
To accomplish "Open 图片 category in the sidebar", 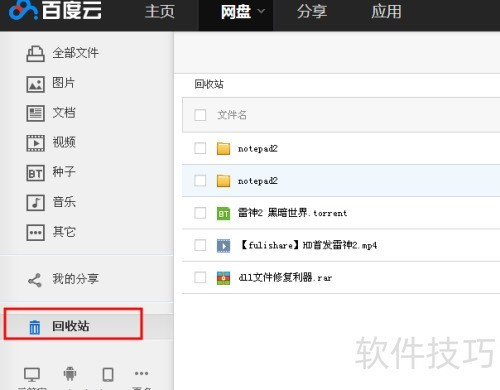I will tap(63, 83).
